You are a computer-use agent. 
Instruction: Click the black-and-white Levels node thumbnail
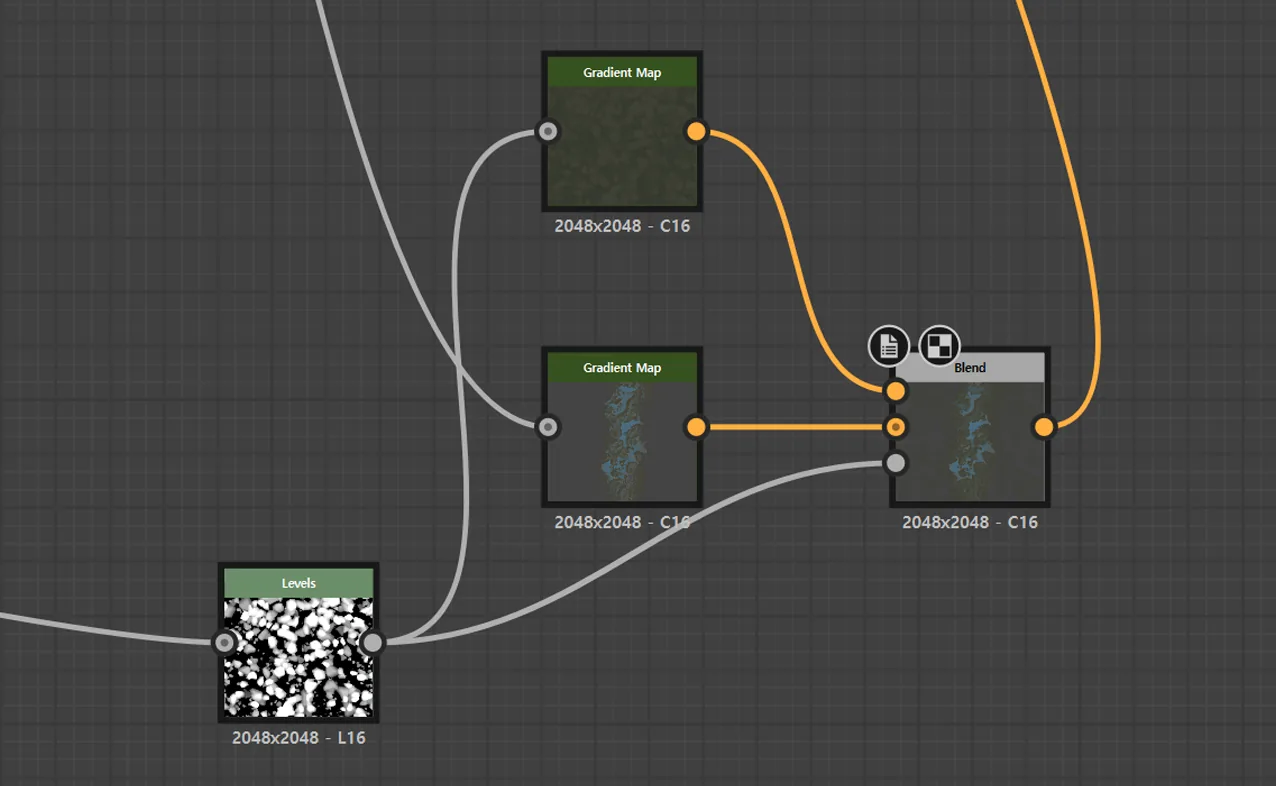[x=299, y=657]
